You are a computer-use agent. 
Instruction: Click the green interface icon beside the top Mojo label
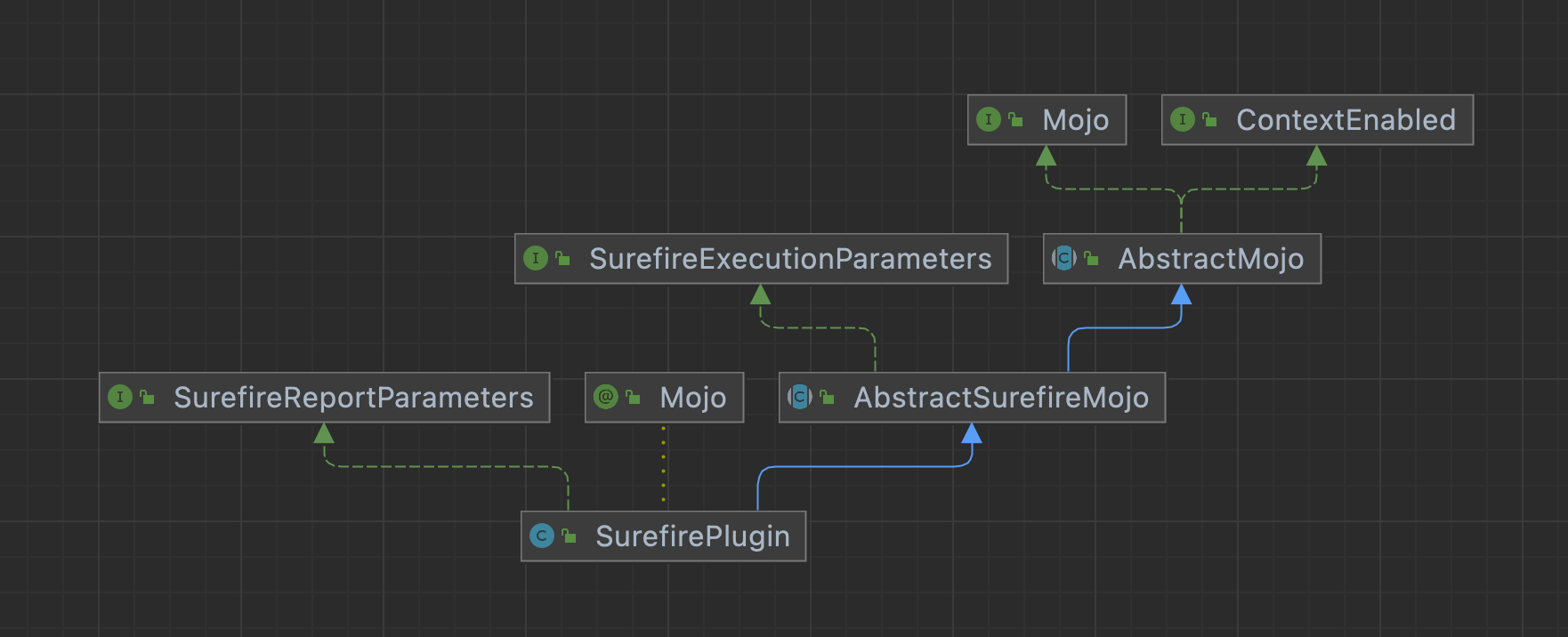pyautogui.click(x=988, y=119)
